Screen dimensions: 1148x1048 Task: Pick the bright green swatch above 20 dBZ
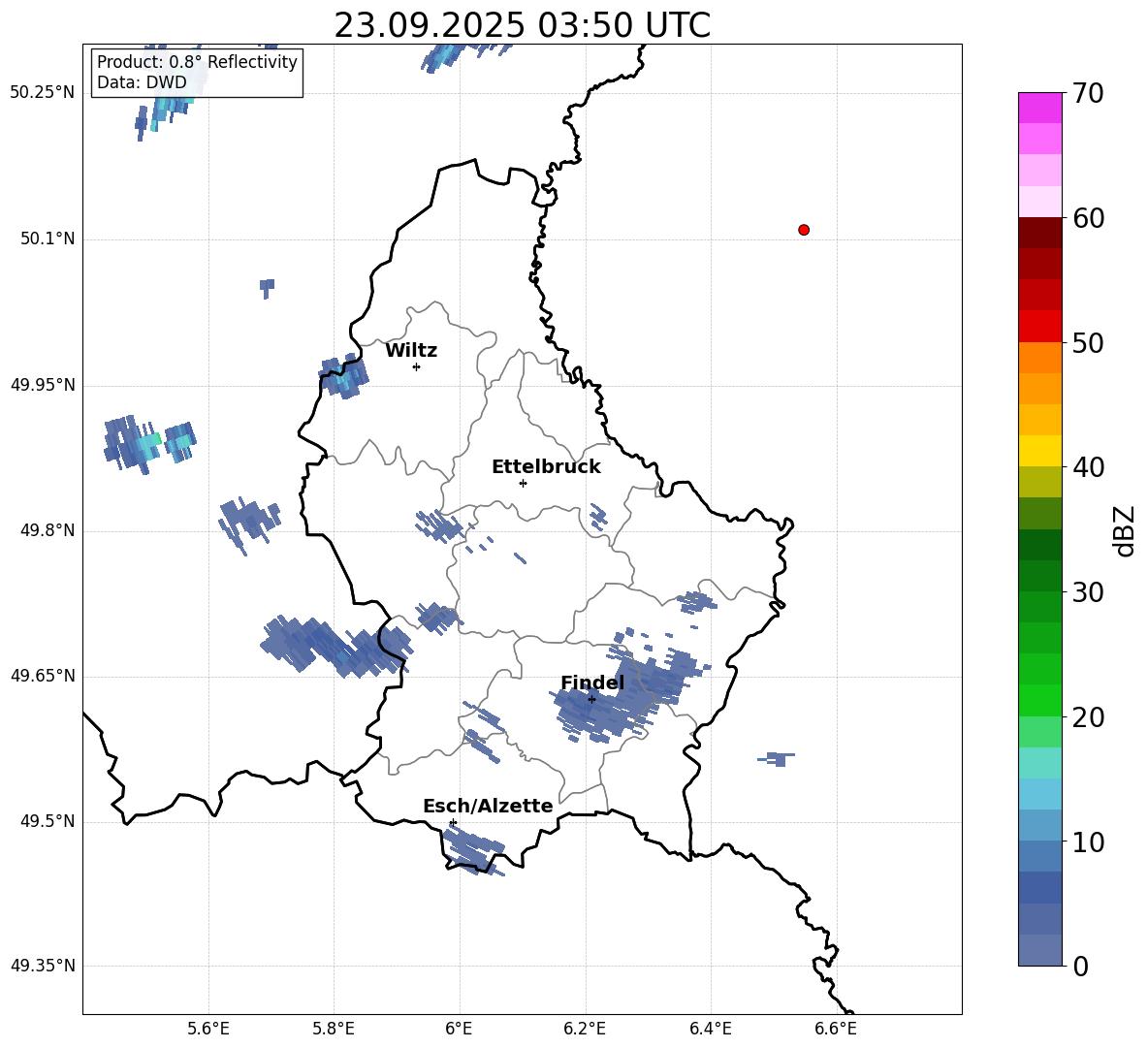click(x=1039, y=700)
